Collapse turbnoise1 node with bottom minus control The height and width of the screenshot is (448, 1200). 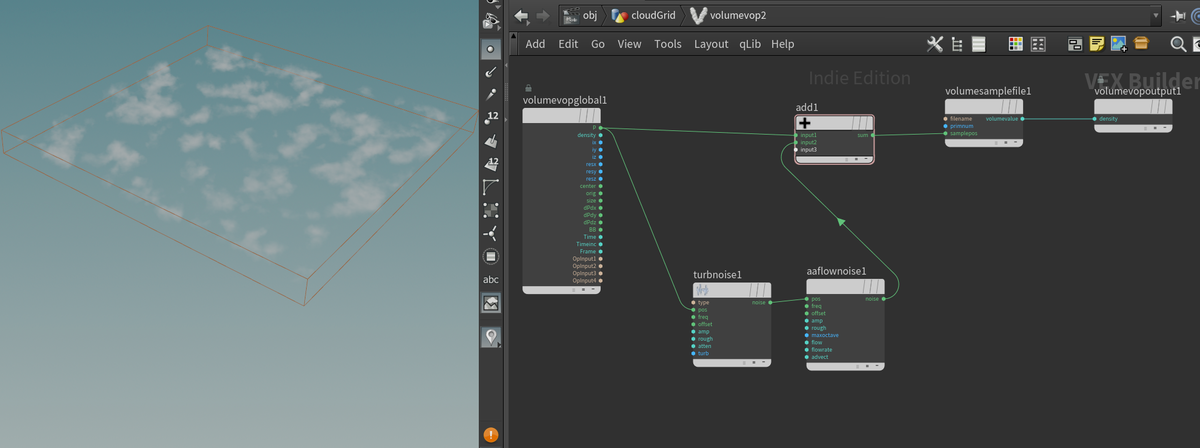click(x=764, y=362)
